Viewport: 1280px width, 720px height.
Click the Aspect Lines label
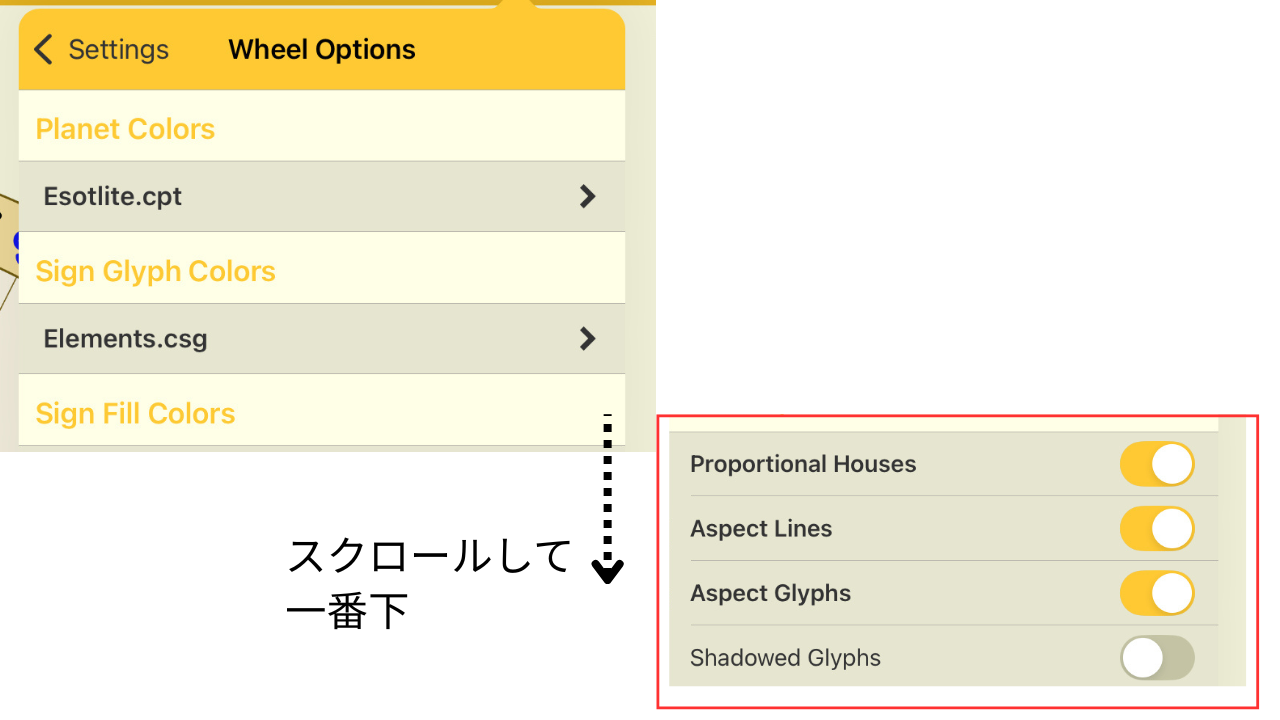coord(761,529)
